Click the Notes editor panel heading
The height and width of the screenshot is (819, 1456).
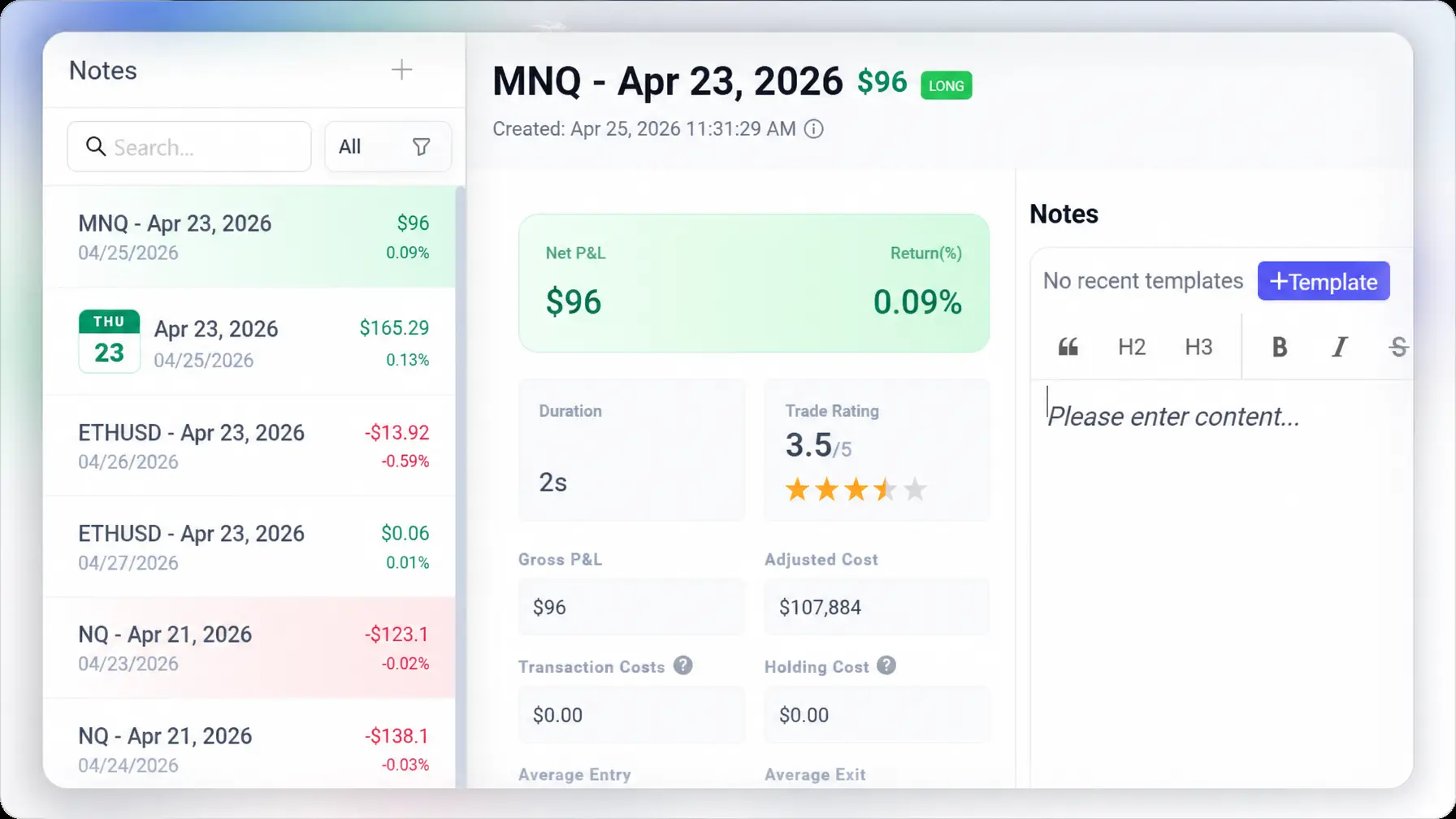(x=1064, y=214)
